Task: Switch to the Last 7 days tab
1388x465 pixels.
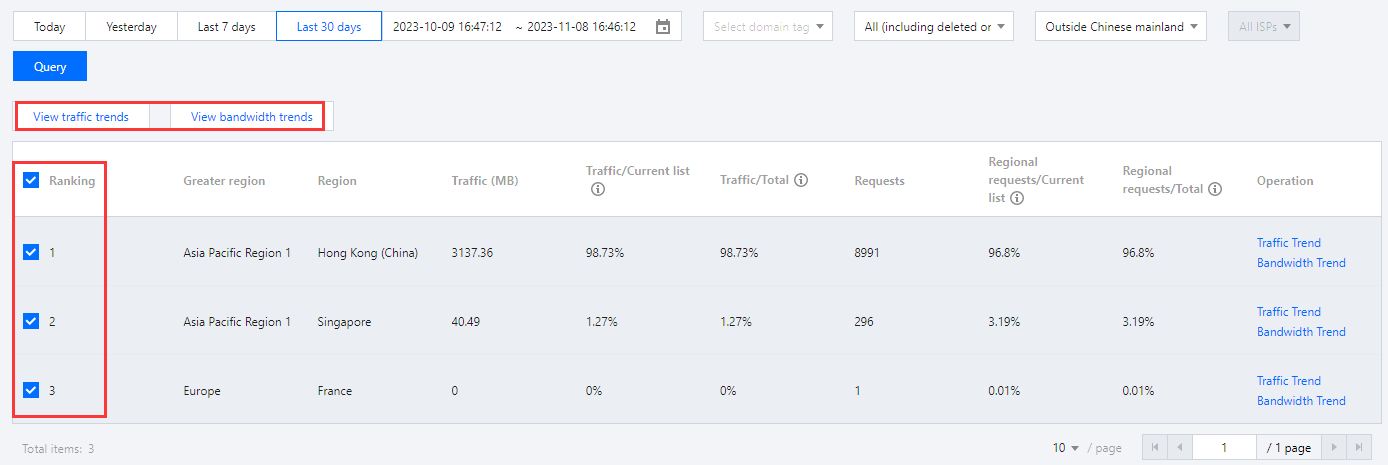Action: pyautogui.click(x=226, y=27)
